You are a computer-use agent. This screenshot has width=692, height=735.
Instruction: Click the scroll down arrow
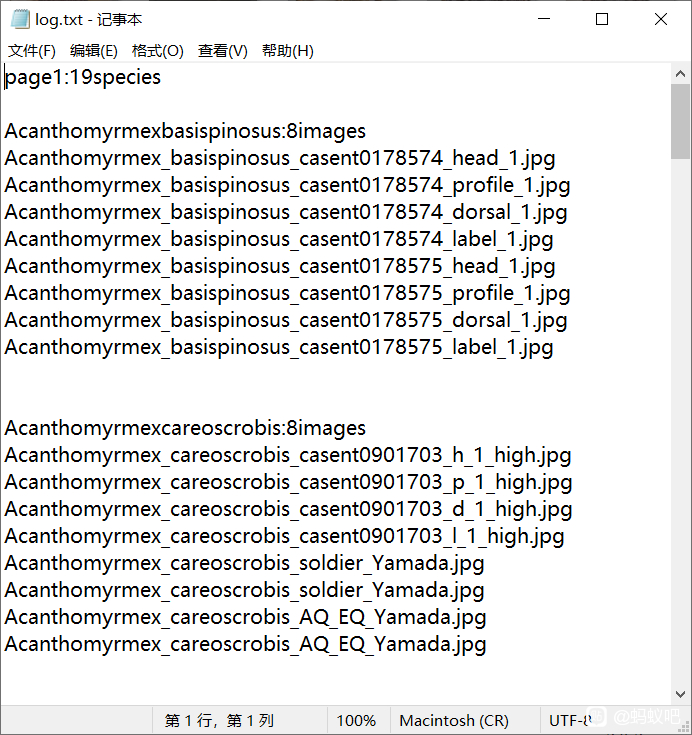click(x=680, y=694)
